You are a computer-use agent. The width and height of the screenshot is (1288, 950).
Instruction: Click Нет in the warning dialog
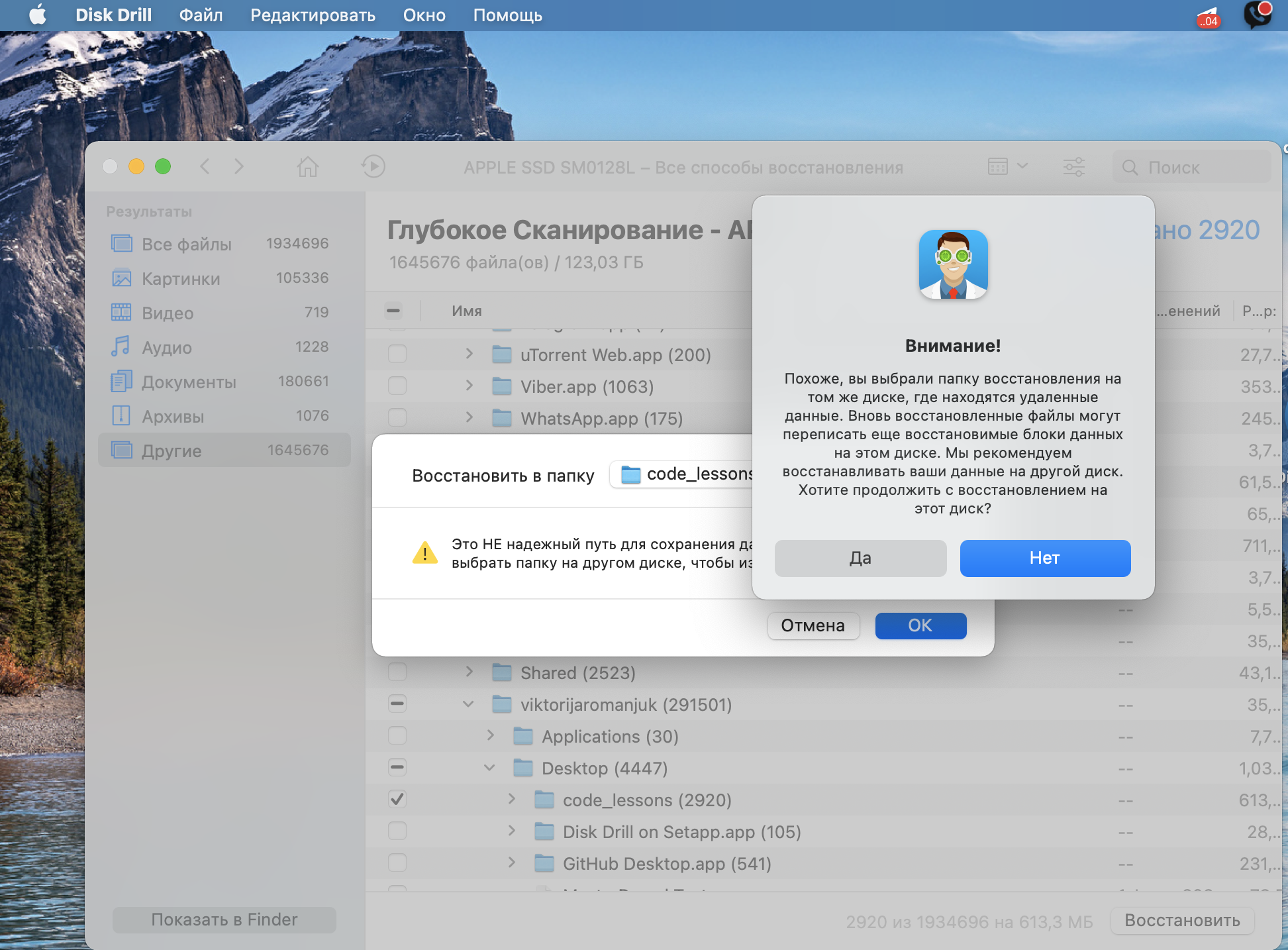click(1045, 558)
